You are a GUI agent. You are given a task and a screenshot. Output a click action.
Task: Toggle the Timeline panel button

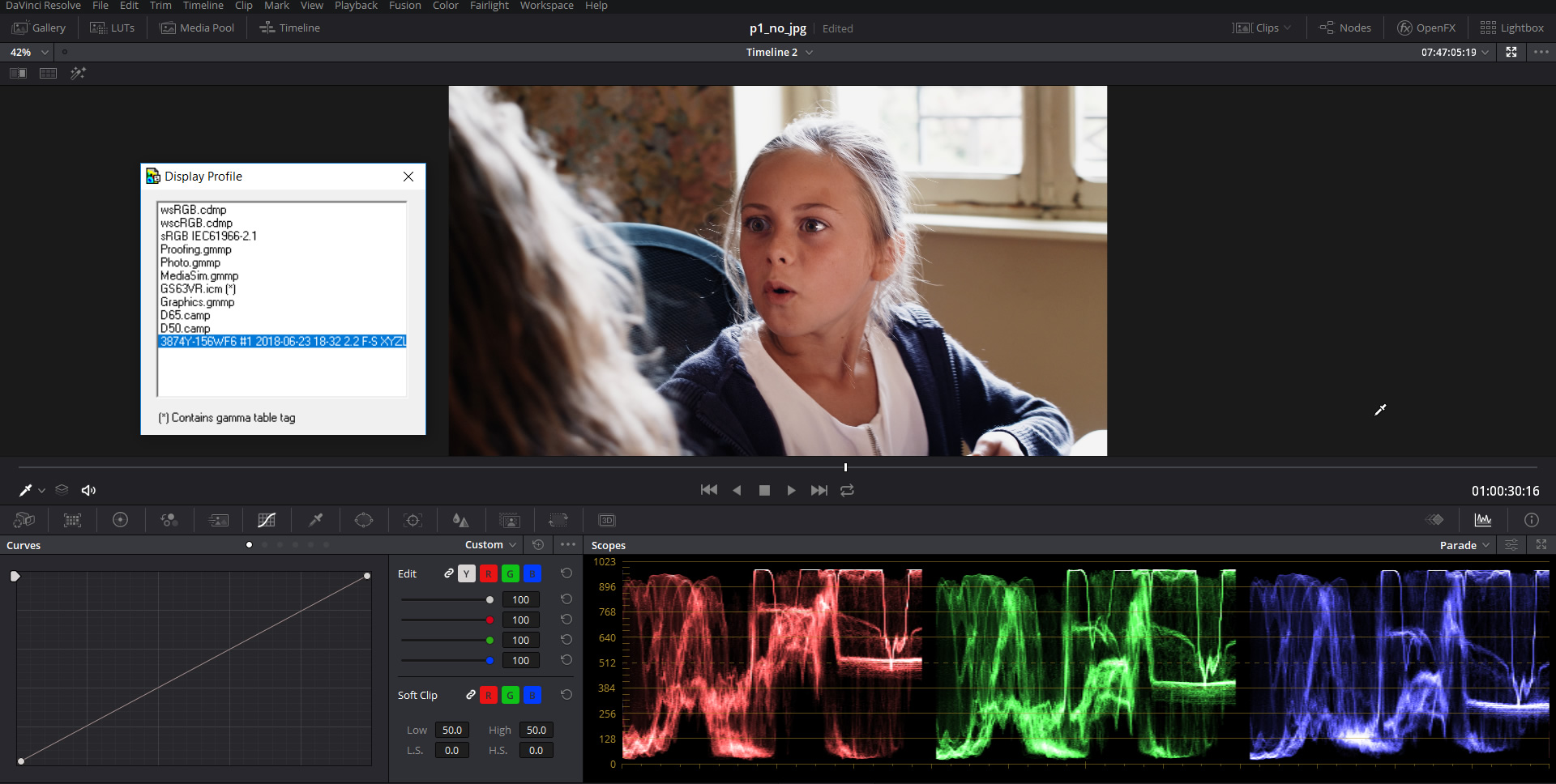(x=289, y=28)
